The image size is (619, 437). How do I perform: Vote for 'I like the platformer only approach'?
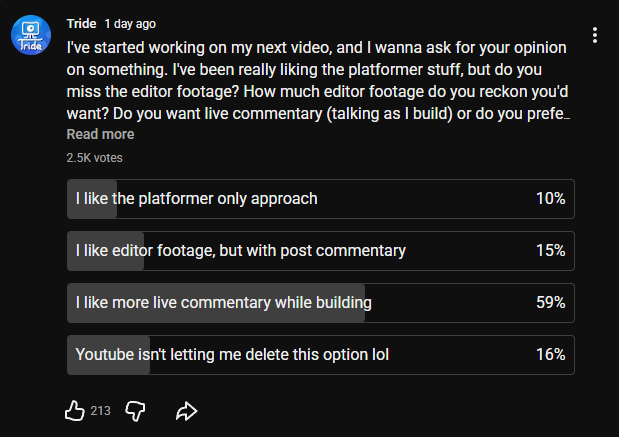click(x=321, y=199)
